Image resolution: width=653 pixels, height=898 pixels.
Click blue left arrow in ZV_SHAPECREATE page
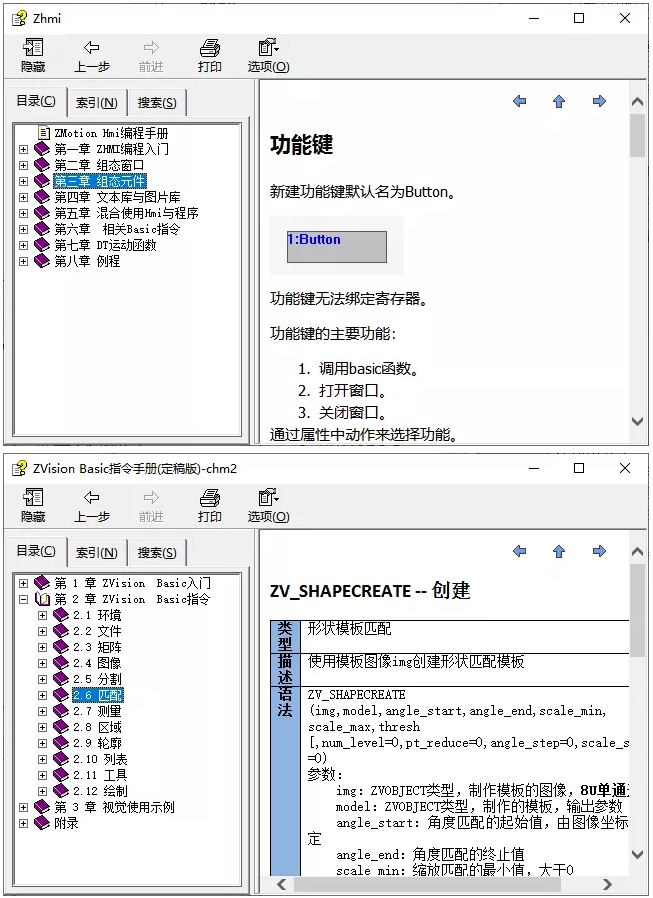pos(520,552)
